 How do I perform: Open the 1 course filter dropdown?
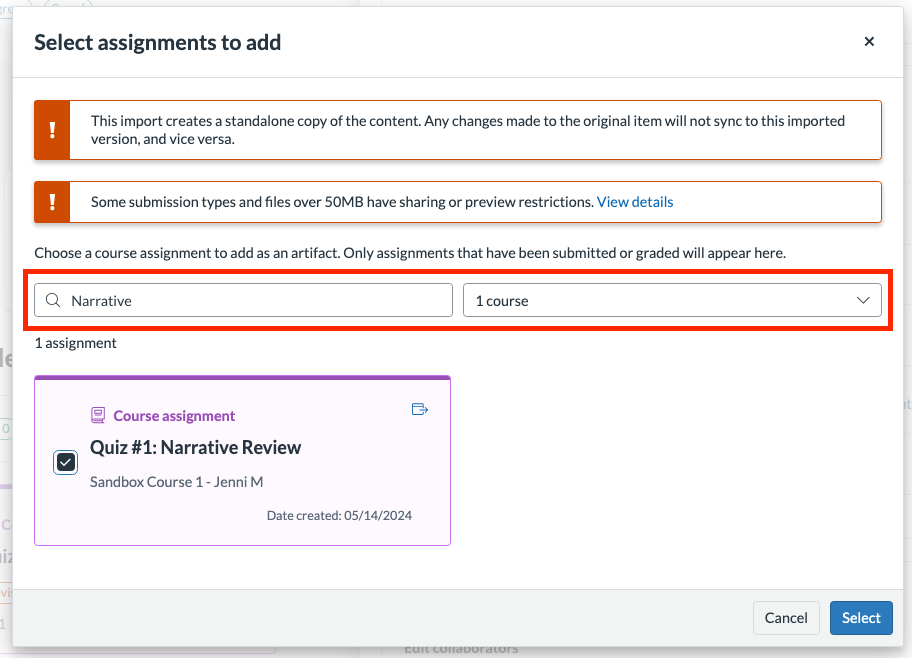672,300
